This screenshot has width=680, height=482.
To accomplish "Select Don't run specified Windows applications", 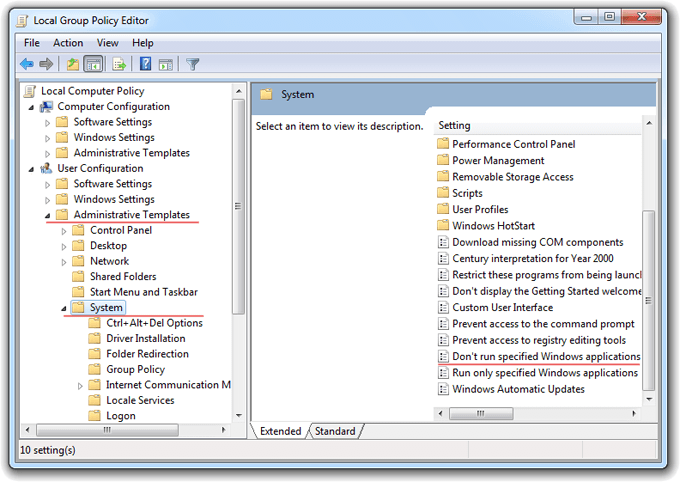I will (546, 356).
